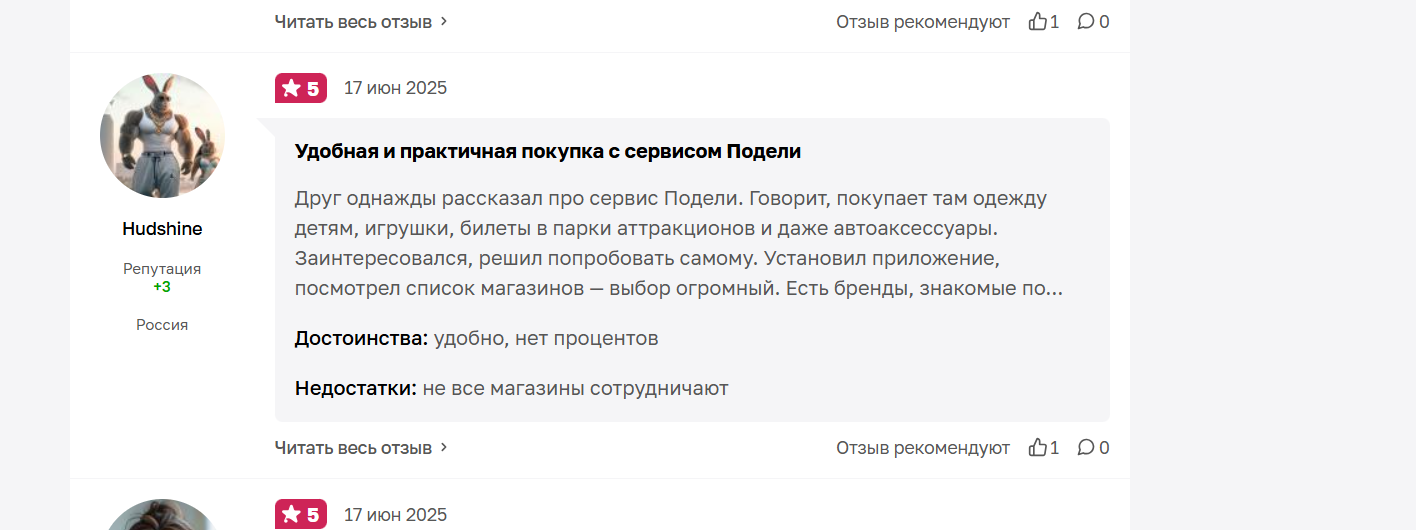The height and width of the screenshot is (530, 1416).
Task: Click "Отзыв рекомендуют" on the topmost review
Action: pos(922,21)
